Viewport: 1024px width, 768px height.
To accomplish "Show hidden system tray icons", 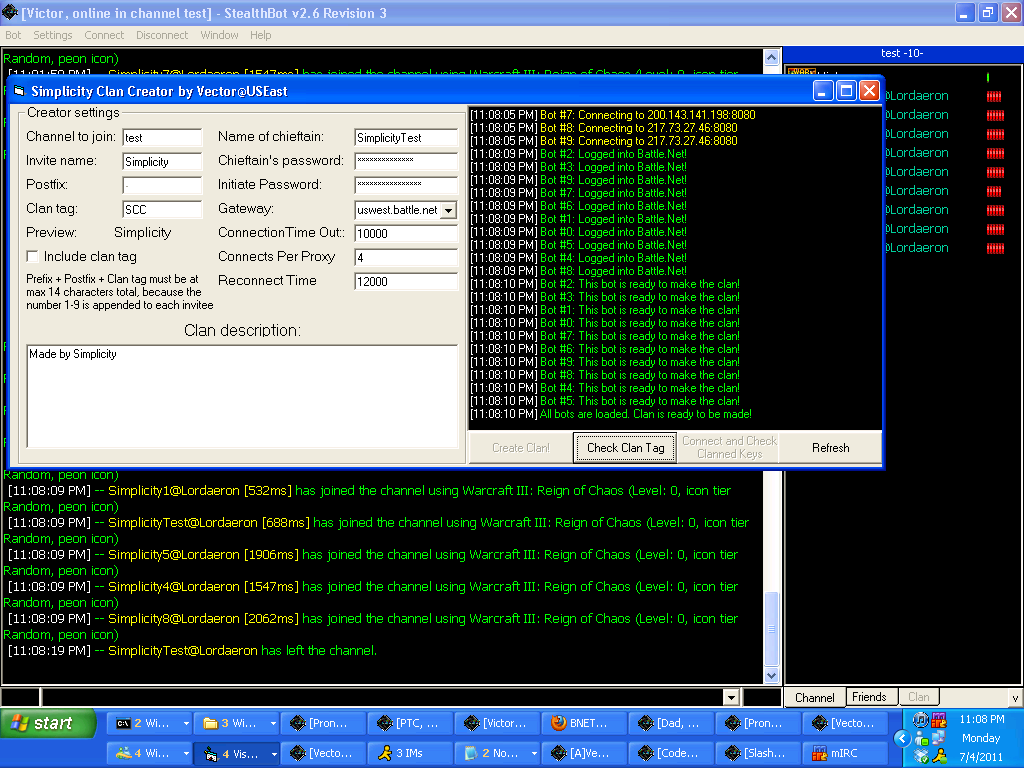I will pos(903,739).
